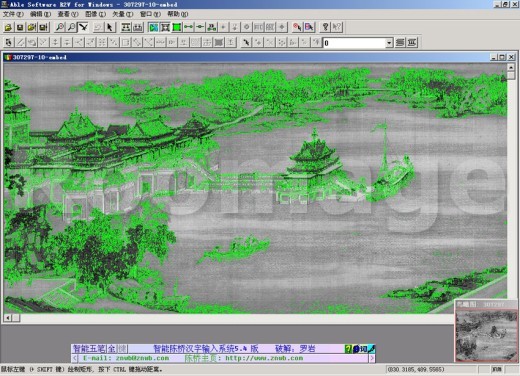Click the vertical scrollbar up arrow
Screen dimensions: 520x376
[511, 67]
